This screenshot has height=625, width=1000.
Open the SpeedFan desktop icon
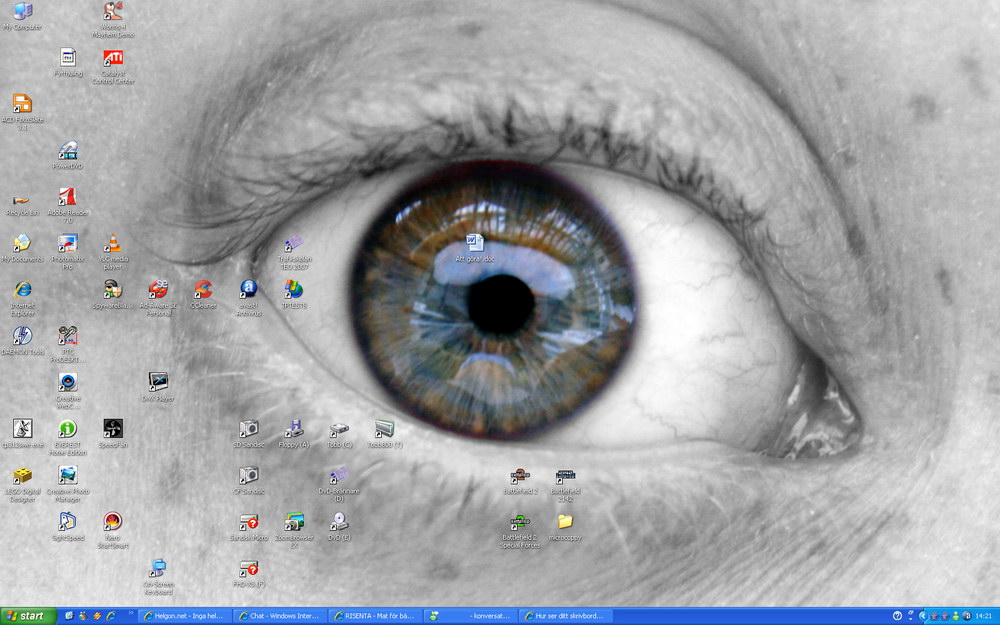(x=113, y=429)
